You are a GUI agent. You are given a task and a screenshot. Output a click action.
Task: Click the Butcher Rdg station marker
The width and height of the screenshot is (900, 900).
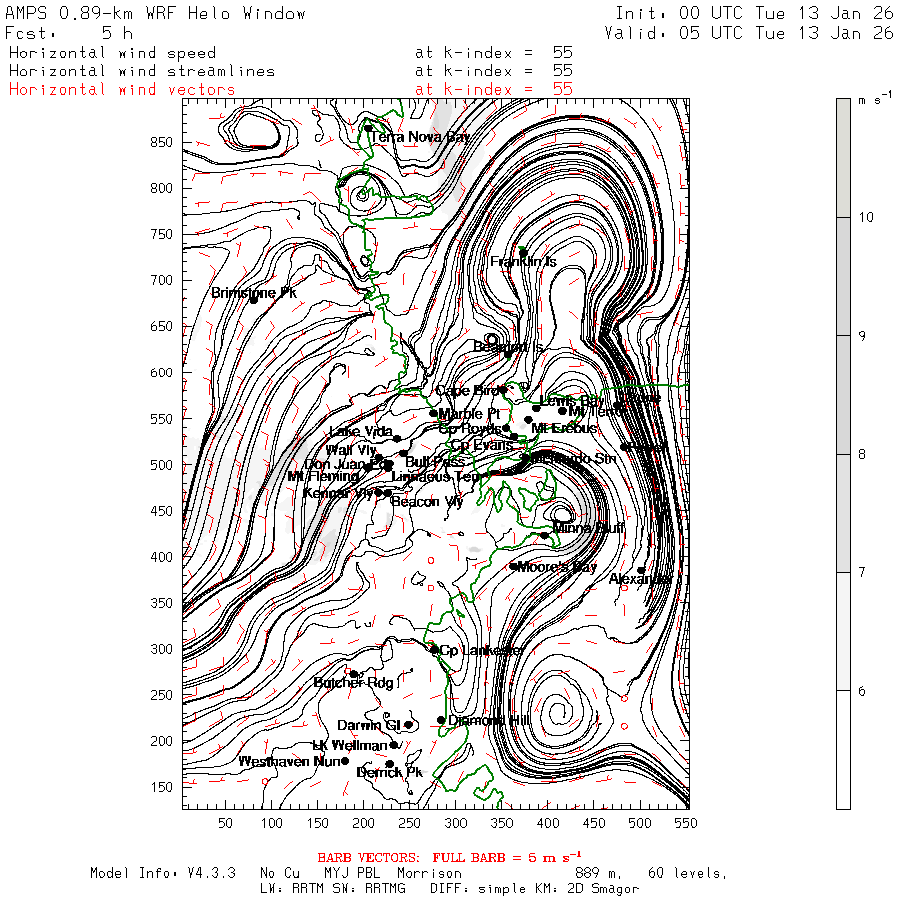[x=353, y=674]
